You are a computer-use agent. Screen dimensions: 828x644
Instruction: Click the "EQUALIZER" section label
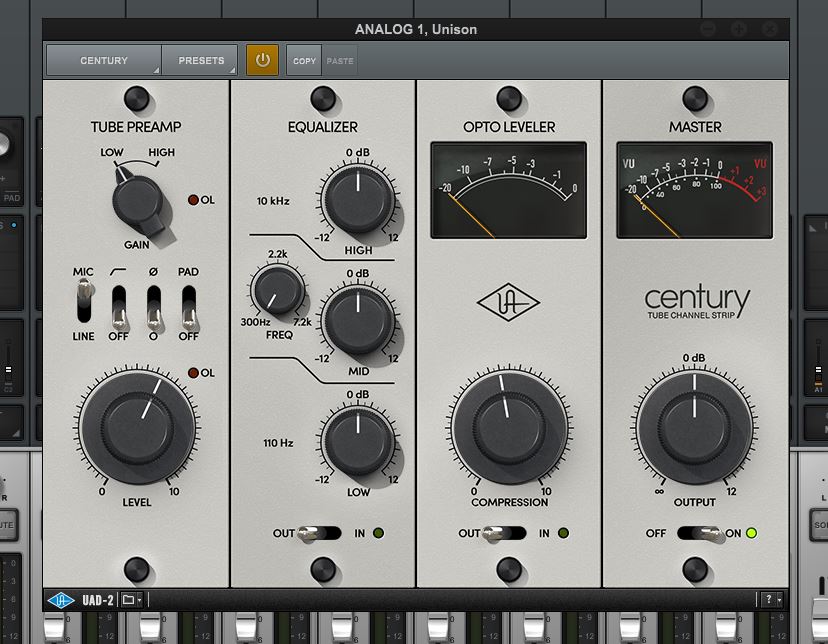coord(323,127)
